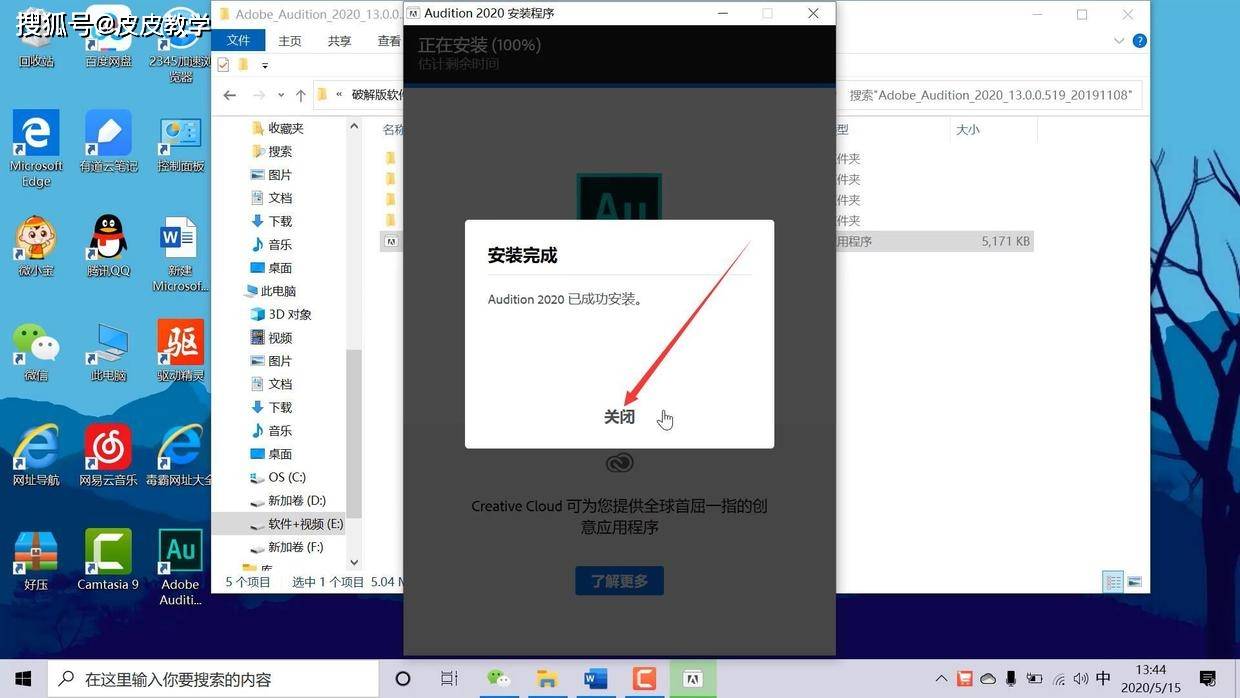
Task: Select the 好压 desktop icon
Action: click(36, 560)
